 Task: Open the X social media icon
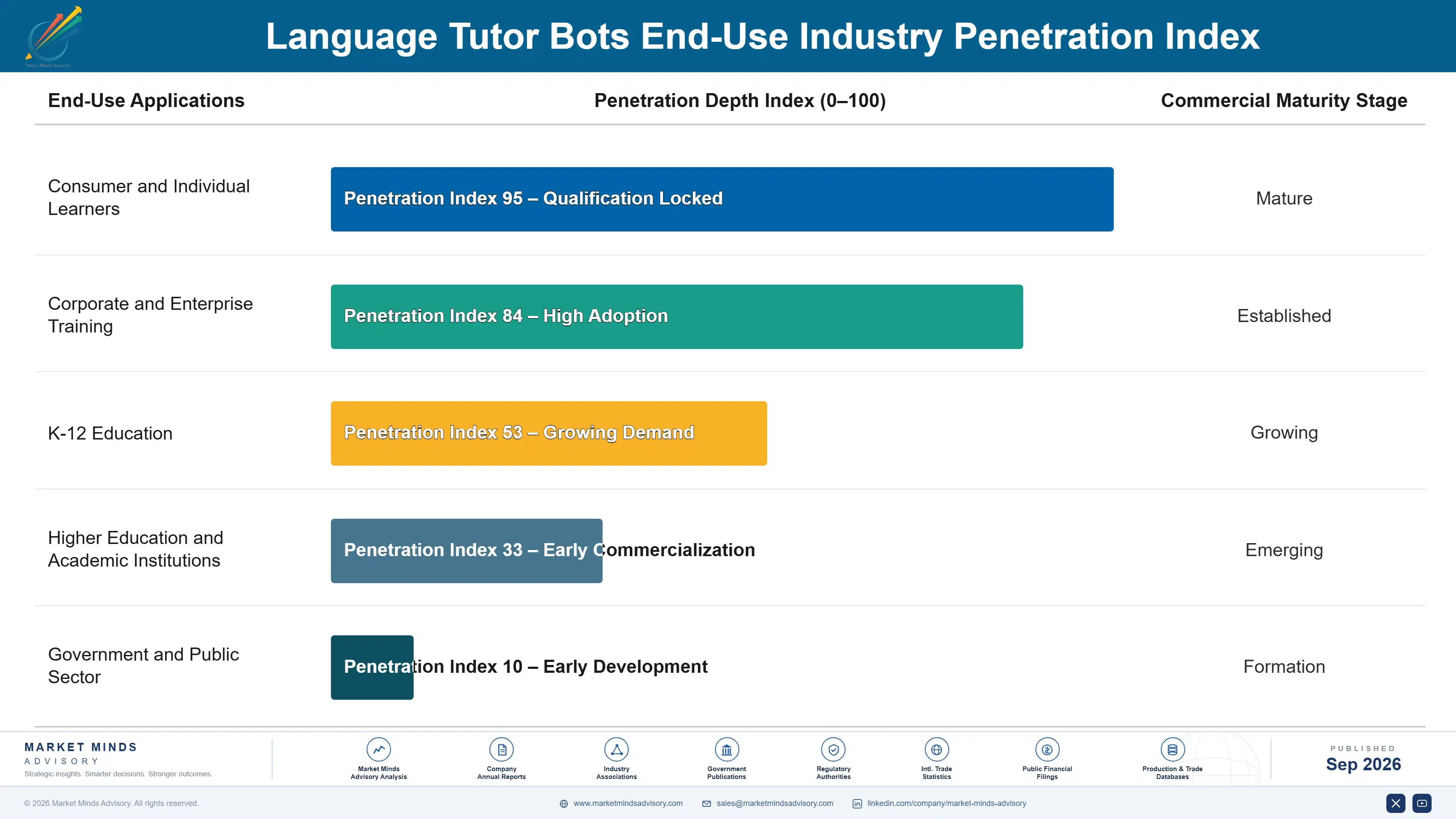[1395, 803]
